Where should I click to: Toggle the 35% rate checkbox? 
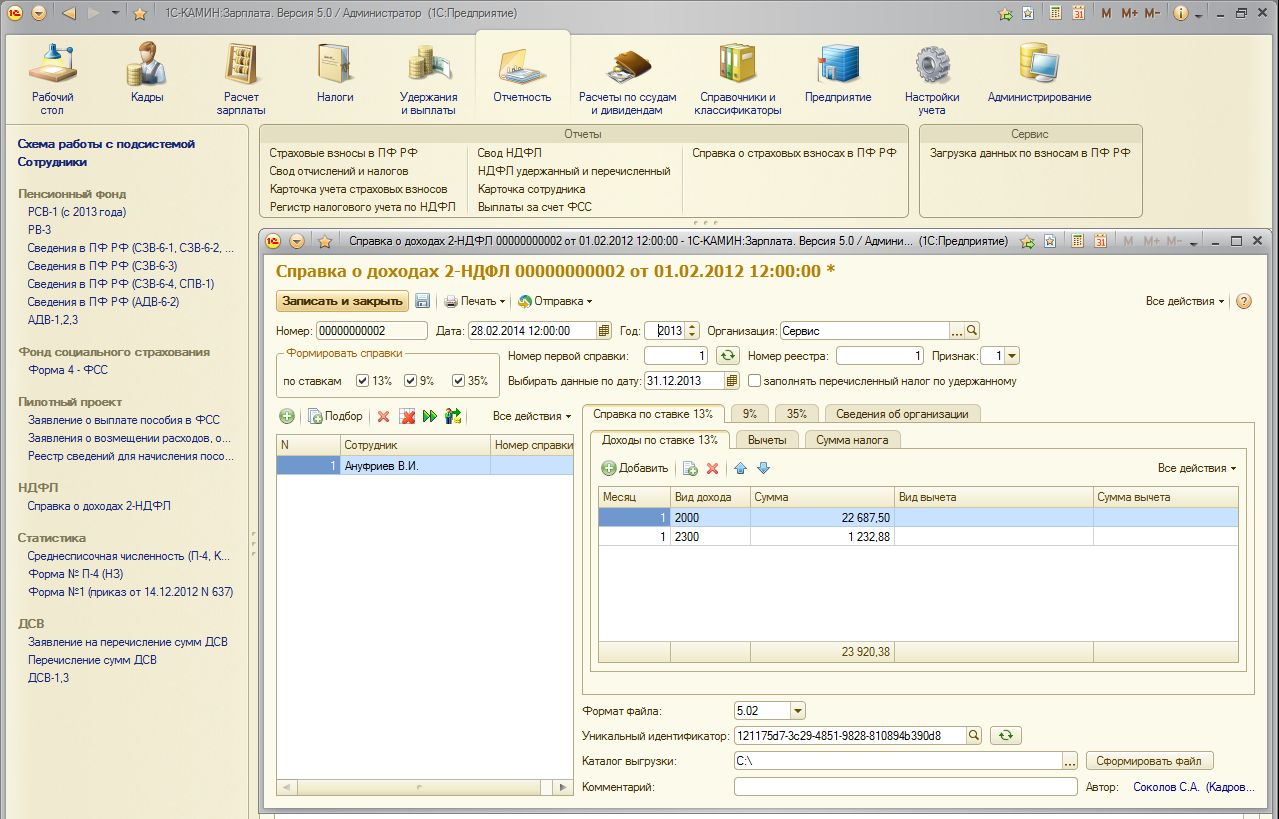click(x=459, y=381)
